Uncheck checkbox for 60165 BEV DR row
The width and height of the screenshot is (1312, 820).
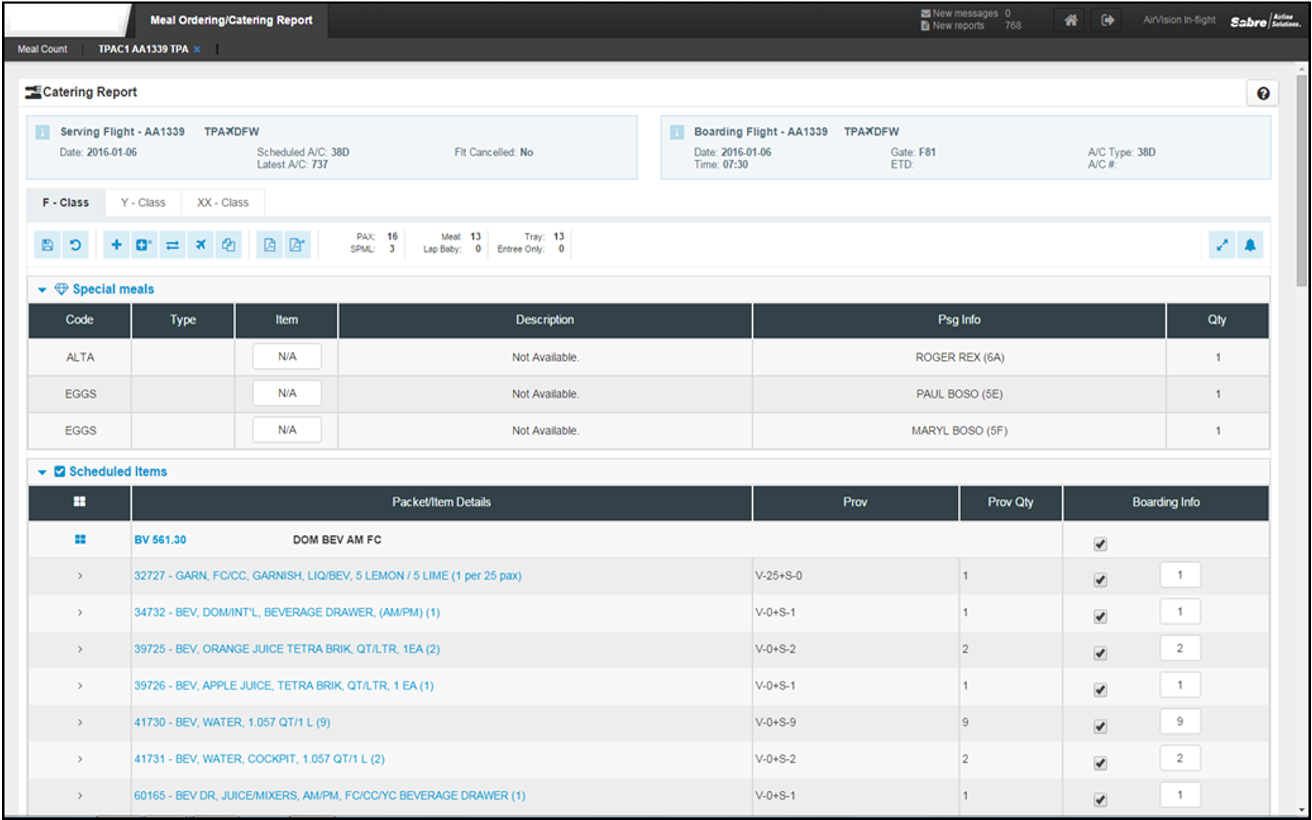pos(1101,800)
